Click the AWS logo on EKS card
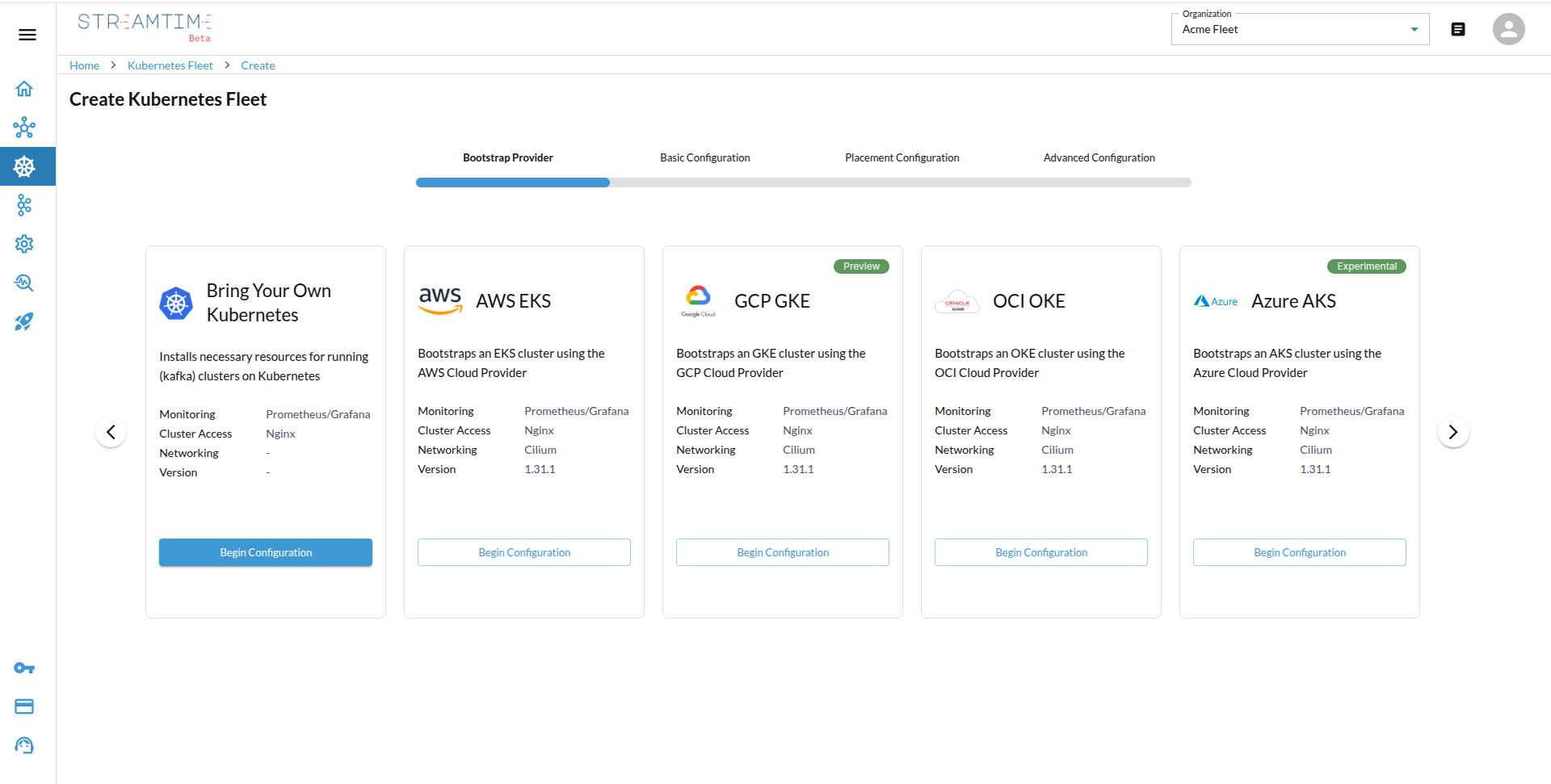The image size is (1551, 784). tap(440, 300)
